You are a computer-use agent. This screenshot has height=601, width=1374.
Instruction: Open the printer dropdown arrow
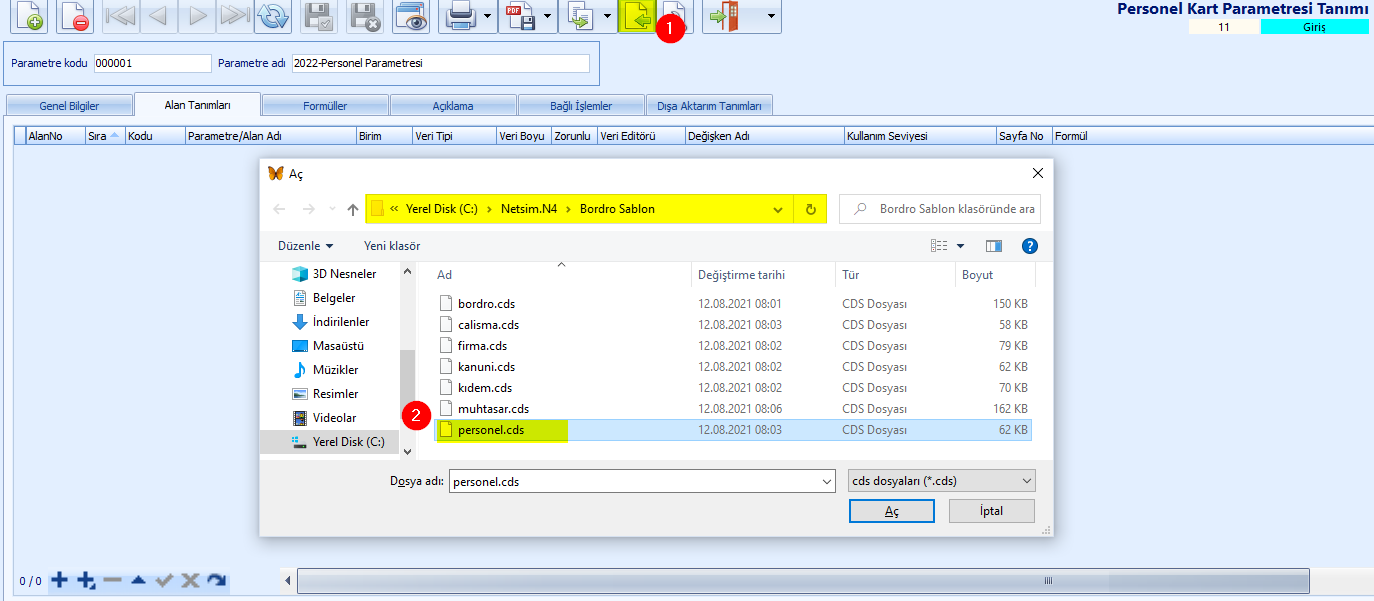pyautogui.click(x=488, y=16)
